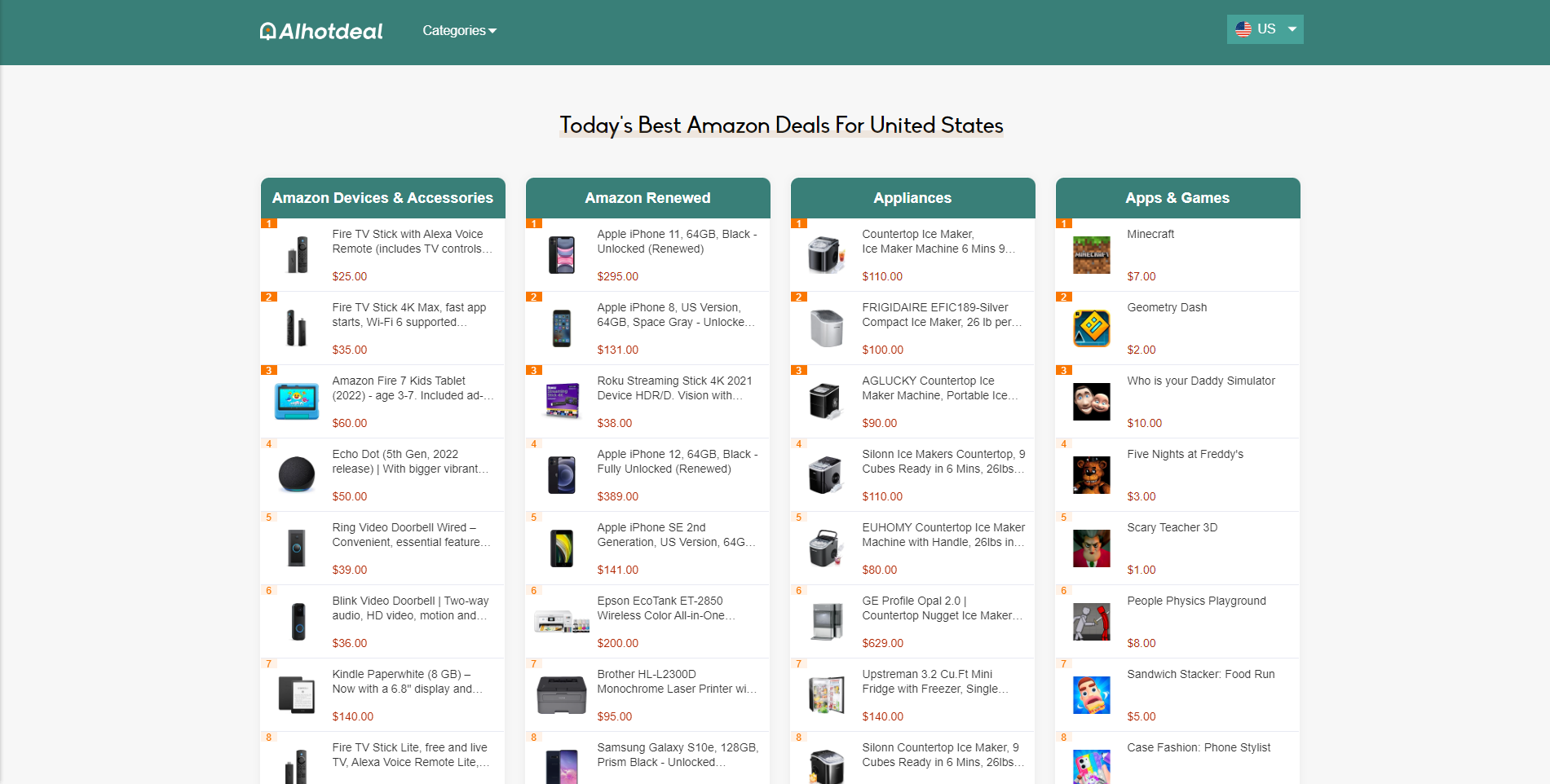Click the Apple iPhone SE image
The width and height of the screenshot is (1550, 784).
click(x=562, y=548)
